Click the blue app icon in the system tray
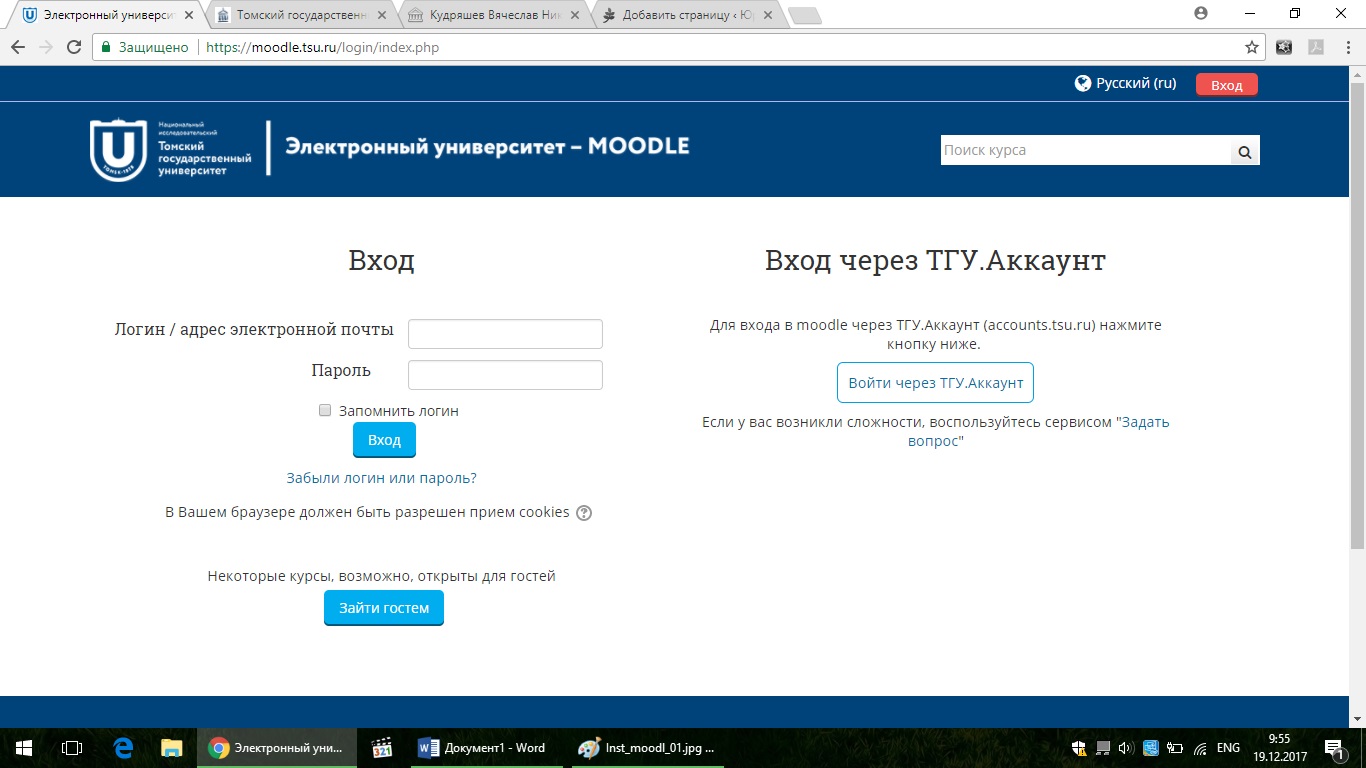Viewport: 1366px width, 768px height. tap(1150, 747)
